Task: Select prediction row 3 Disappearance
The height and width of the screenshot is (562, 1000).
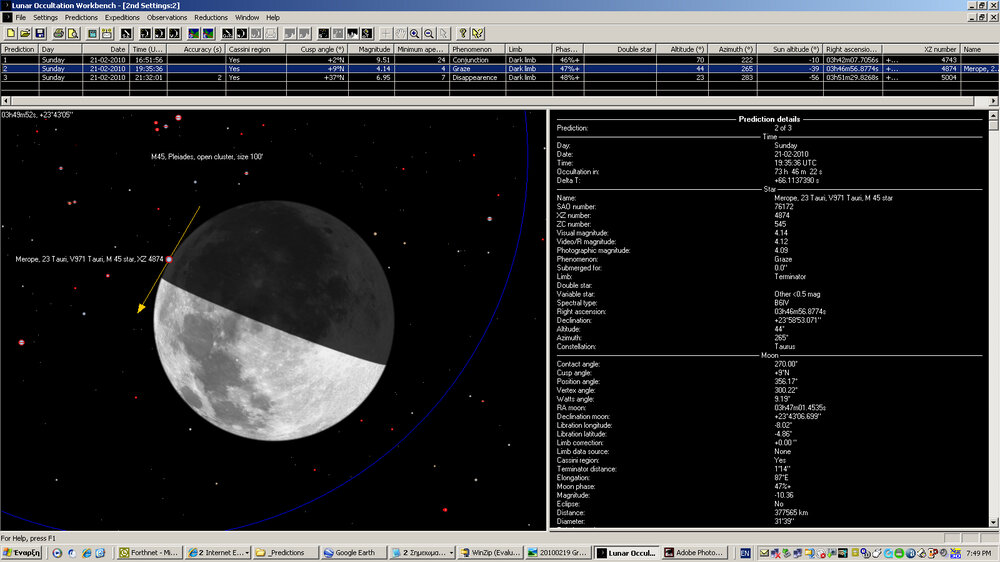Action: point(471,77)
